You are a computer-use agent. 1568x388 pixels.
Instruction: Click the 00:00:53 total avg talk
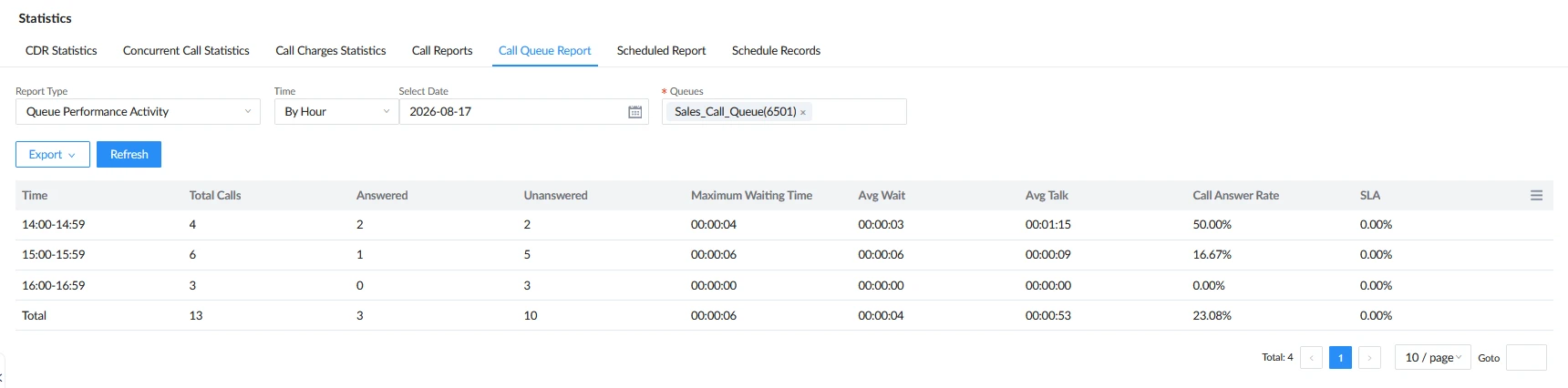point(1048,316)
